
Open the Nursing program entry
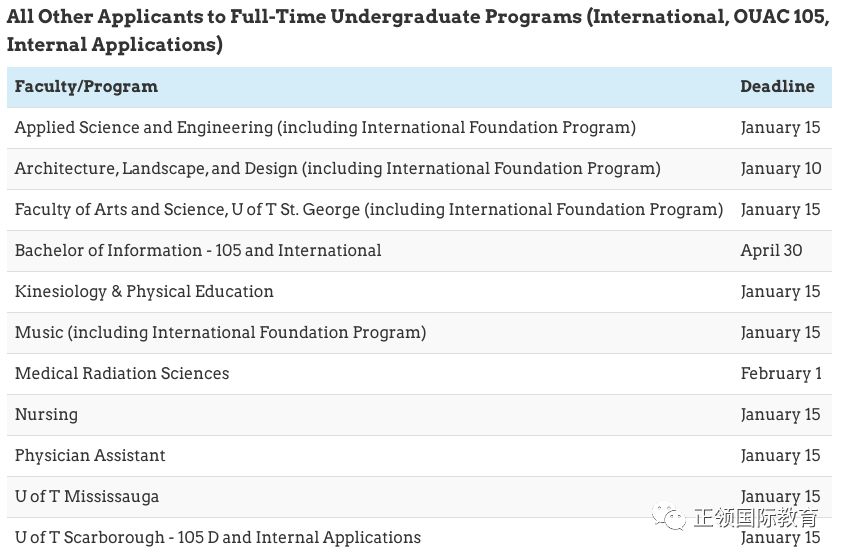[46, 415]
